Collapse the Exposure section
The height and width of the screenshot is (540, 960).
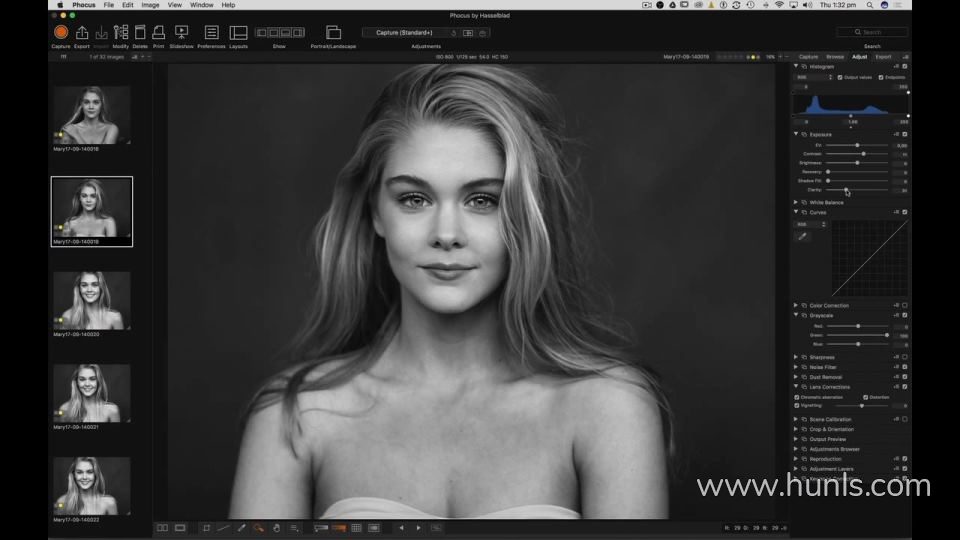tap(796, 134)
